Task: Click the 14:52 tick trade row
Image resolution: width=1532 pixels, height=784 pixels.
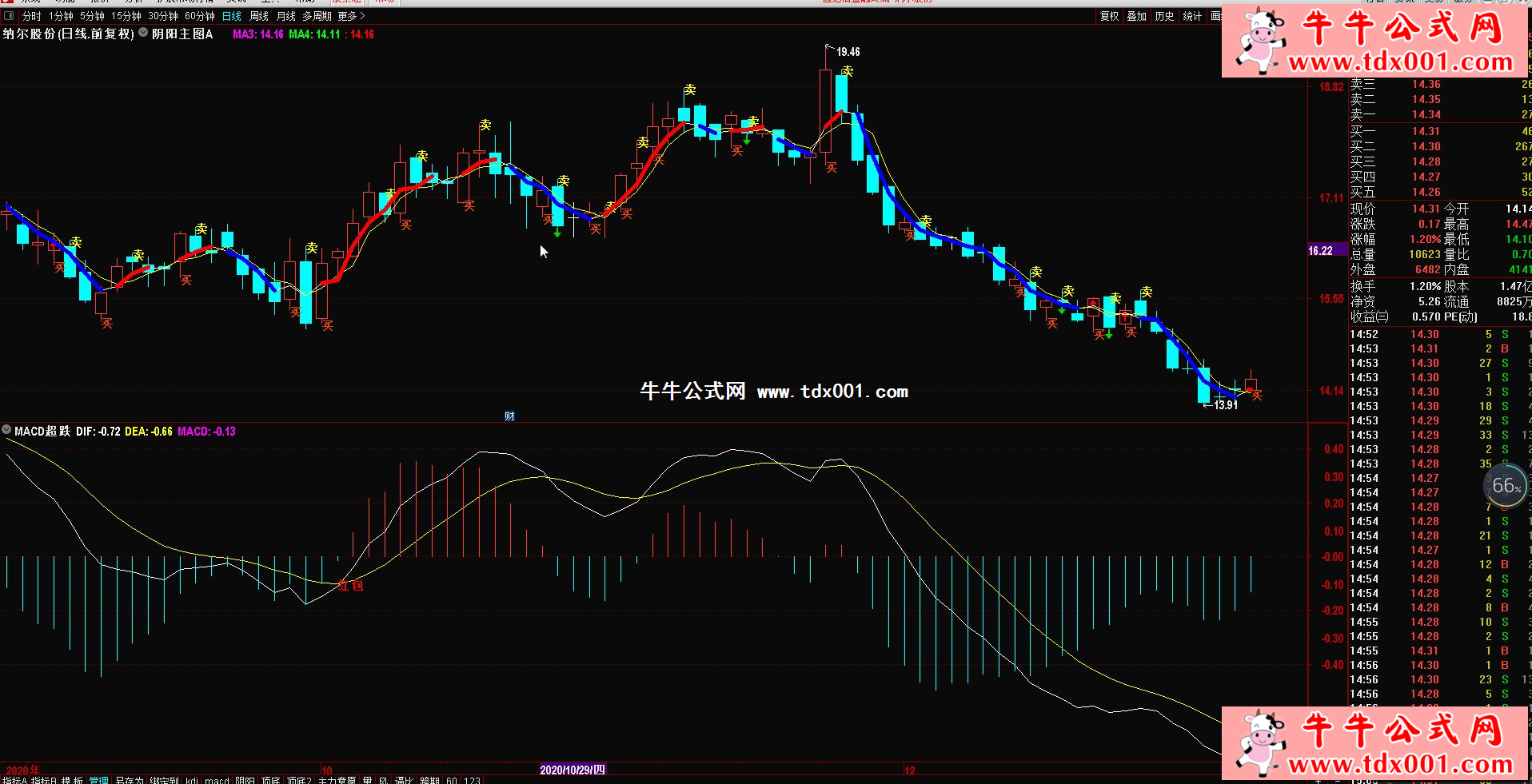Action: (x=1440, y=334)
